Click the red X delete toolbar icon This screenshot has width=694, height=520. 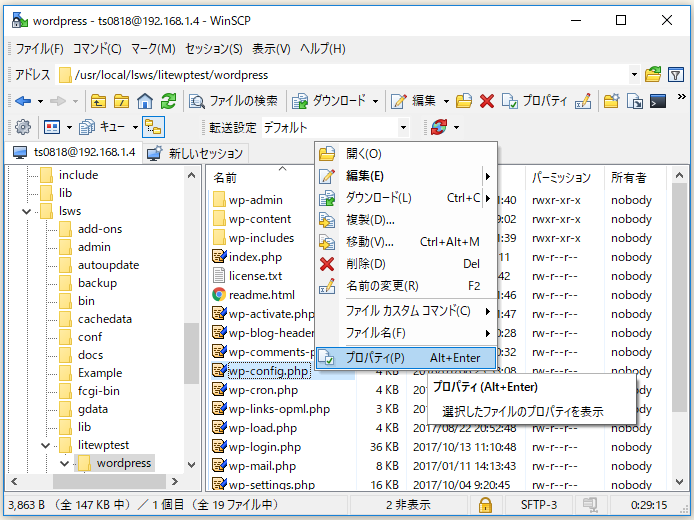[x=487, y=101]
